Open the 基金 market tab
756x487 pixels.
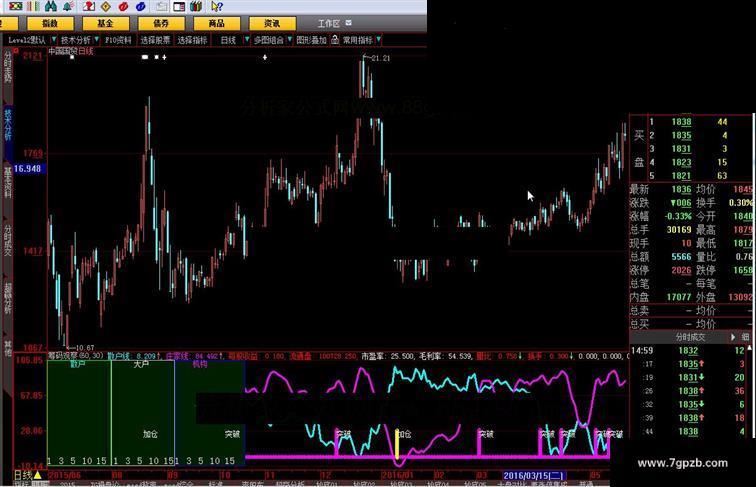coord(106,23)
